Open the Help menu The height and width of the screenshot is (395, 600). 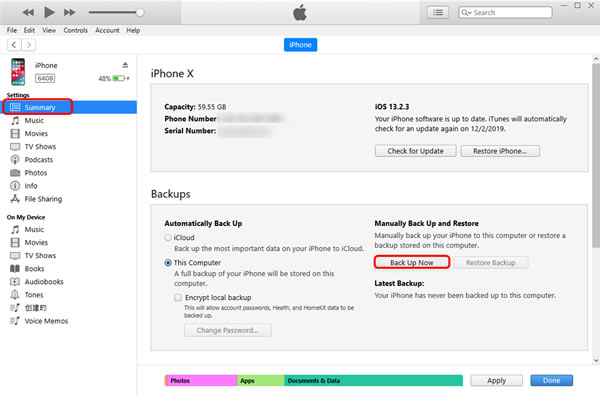pyautogui.click(x=133, y=30)
